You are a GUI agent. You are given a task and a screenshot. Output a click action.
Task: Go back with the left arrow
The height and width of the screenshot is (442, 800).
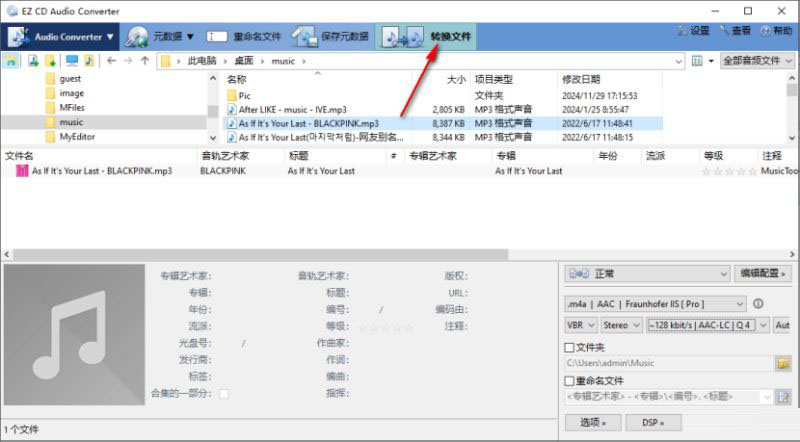point(111,61)
